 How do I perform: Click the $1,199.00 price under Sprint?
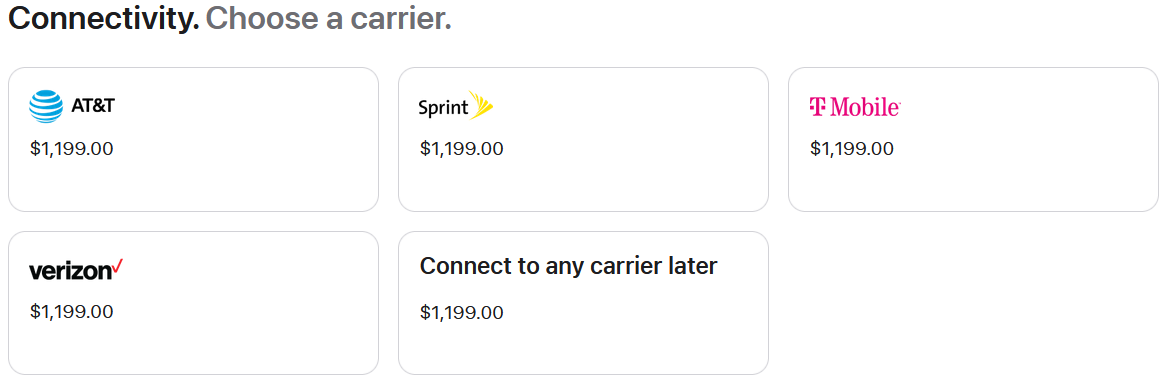[x=462, y=149]
